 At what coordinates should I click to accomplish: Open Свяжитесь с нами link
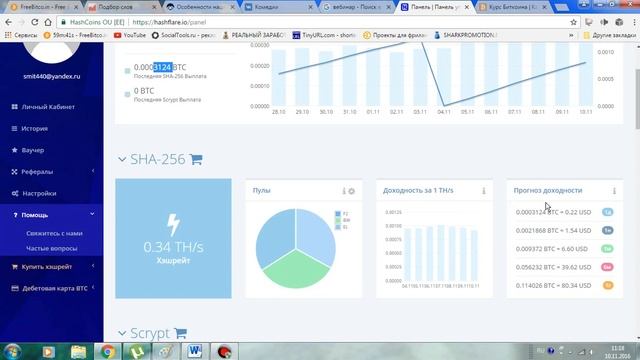(x=54, y=233)
